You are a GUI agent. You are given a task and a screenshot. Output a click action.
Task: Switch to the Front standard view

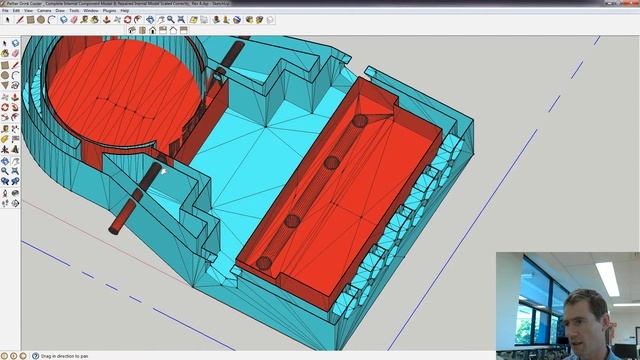click(x=152, y=30)
